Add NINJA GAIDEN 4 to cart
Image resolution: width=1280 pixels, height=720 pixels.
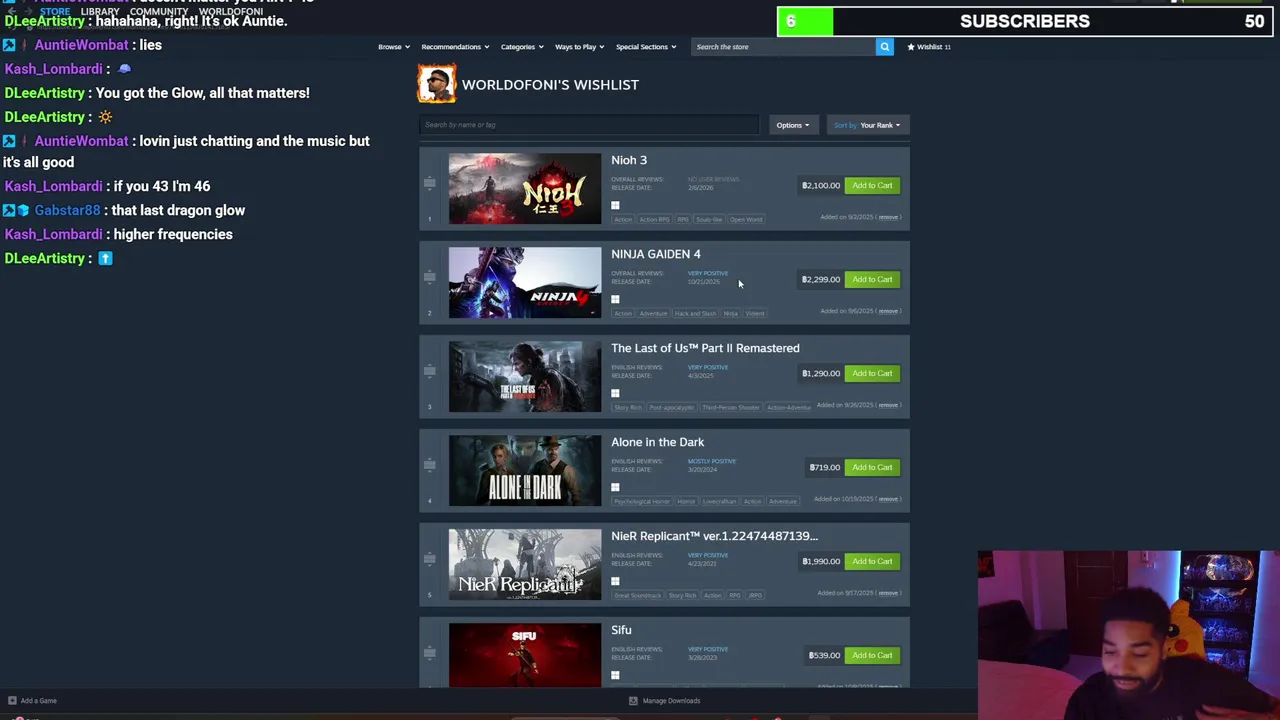(872, 279)
